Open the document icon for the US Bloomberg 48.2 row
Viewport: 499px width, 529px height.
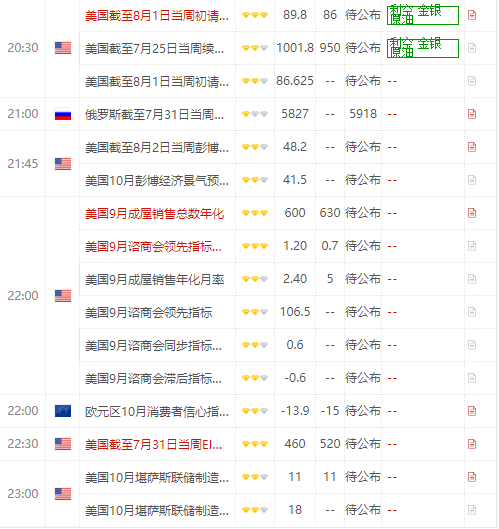click(472, 147)
